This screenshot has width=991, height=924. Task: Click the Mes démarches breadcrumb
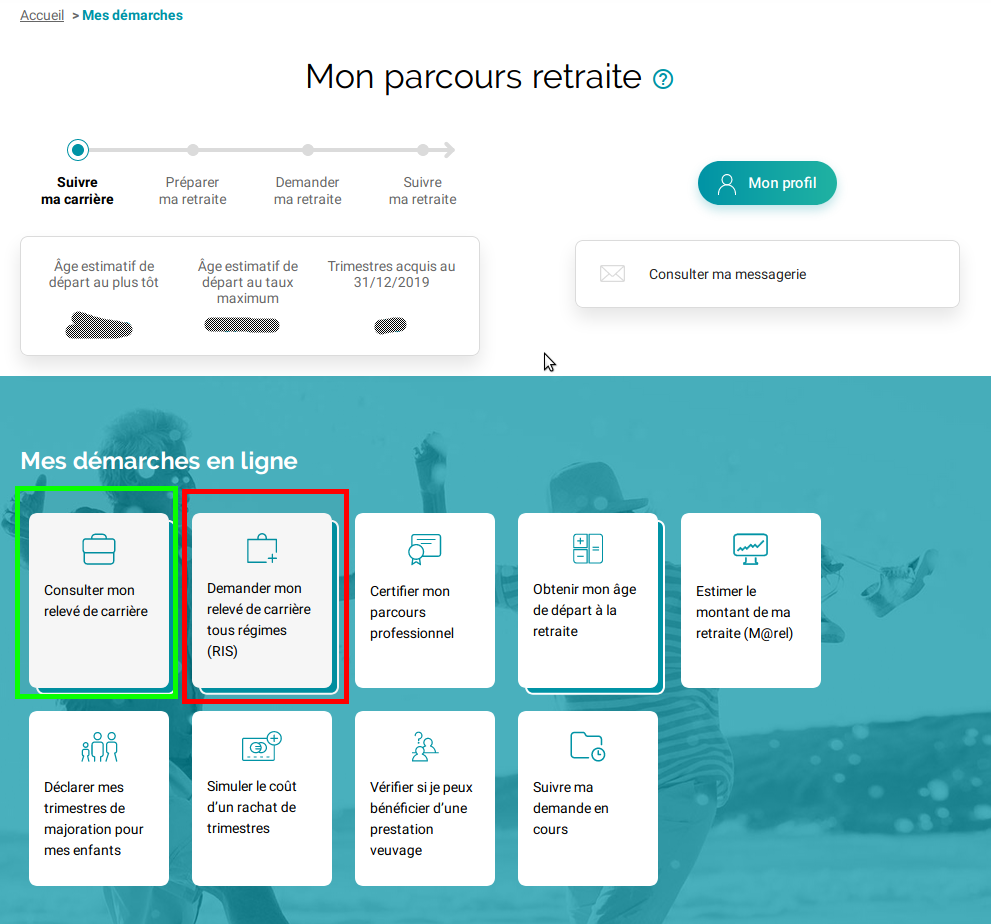pos(133,15)
